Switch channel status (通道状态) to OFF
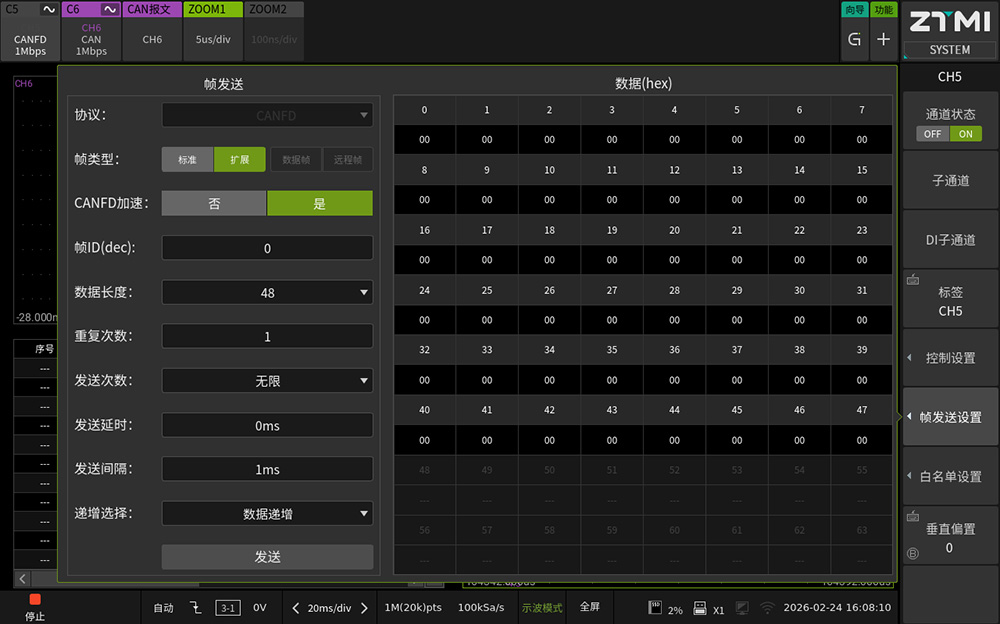 pos(932,134)
